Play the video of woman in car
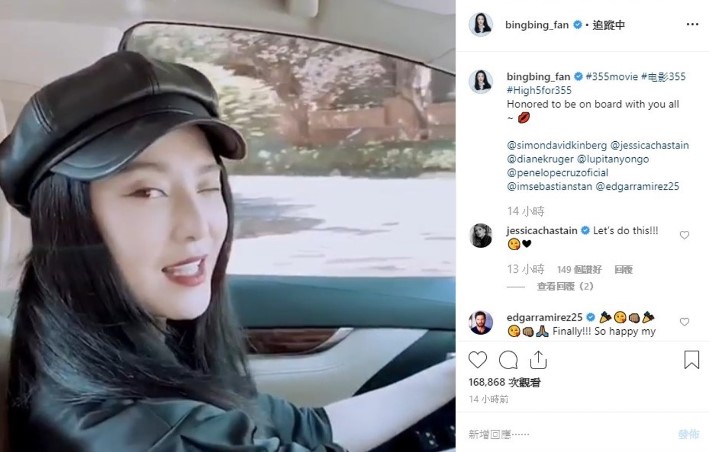This screenshot has height=452, width=718. (x=228, y=226)
